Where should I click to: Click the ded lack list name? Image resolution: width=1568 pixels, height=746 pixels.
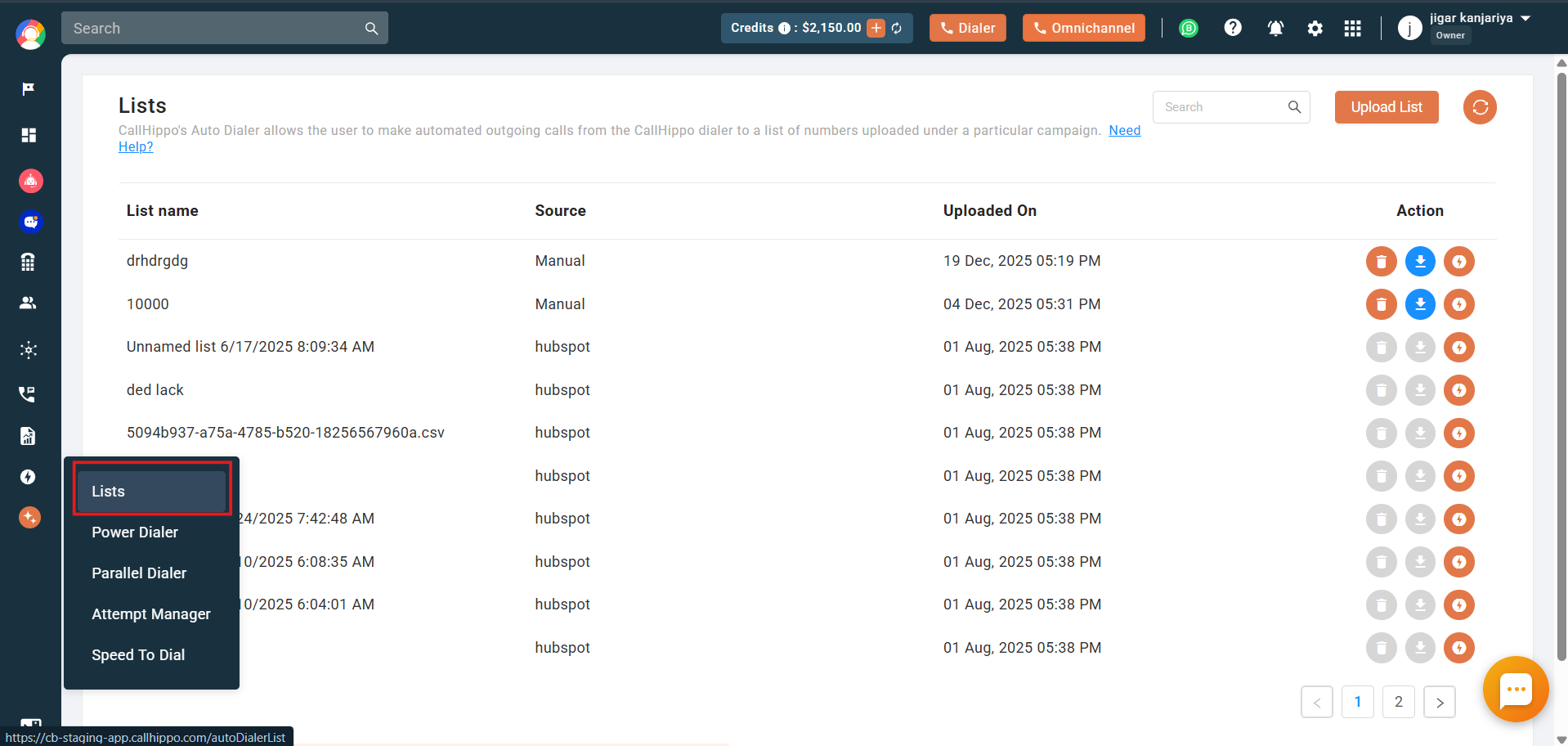point(155,390)
